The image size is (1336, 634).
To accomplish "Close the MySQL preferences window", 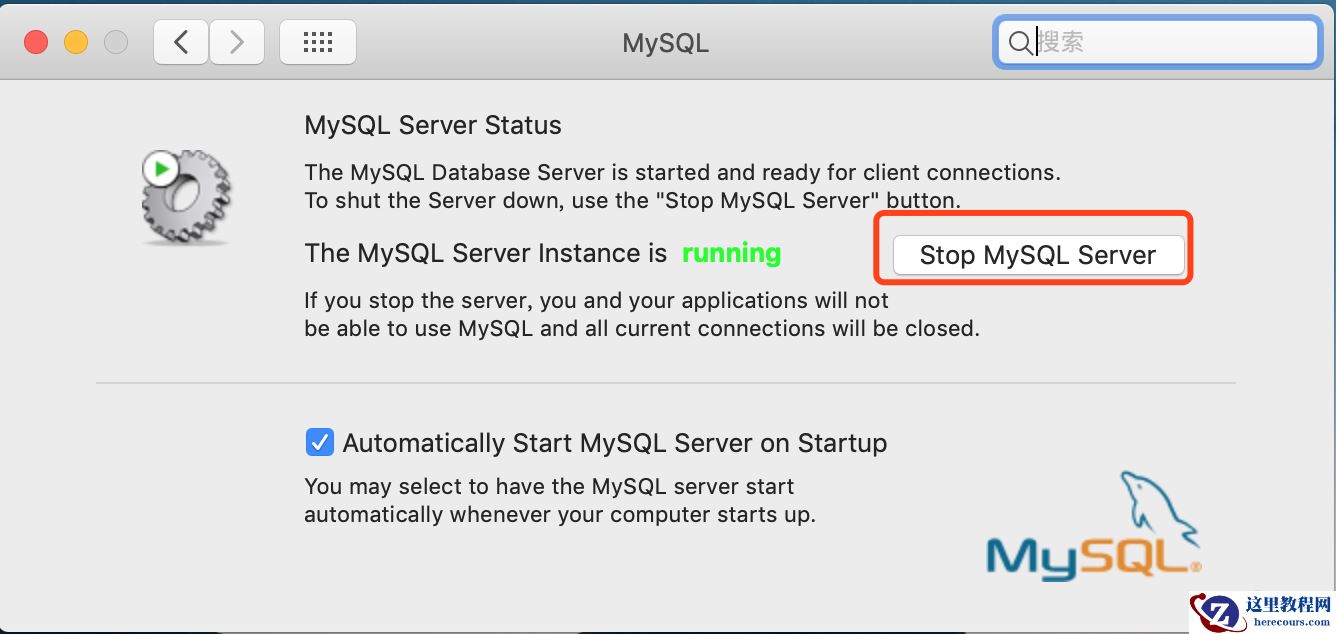I will (x=36, y=42).
